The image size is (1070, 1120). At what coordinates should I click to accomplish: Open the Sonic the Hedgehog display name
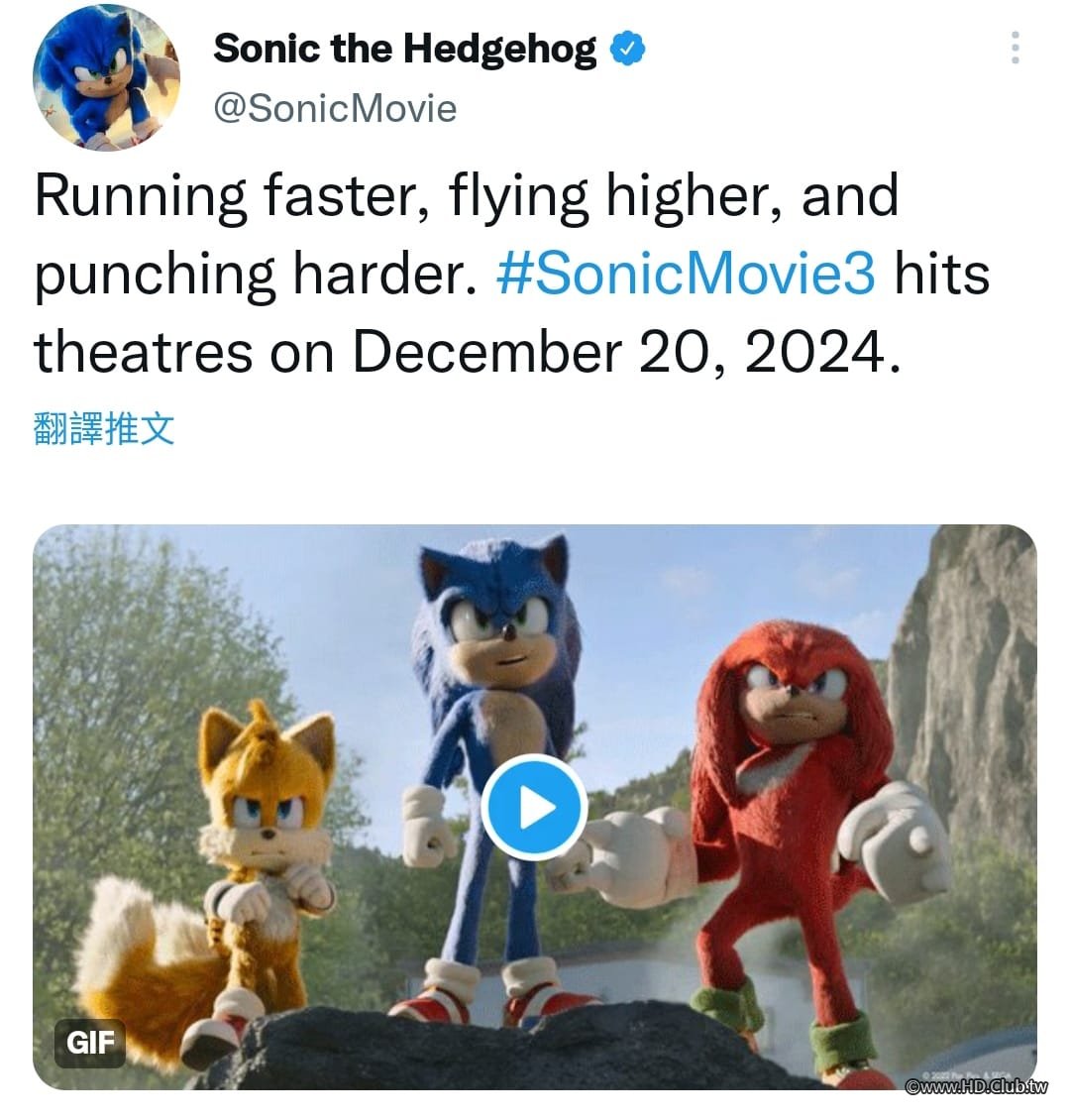(x=405, y=49)
